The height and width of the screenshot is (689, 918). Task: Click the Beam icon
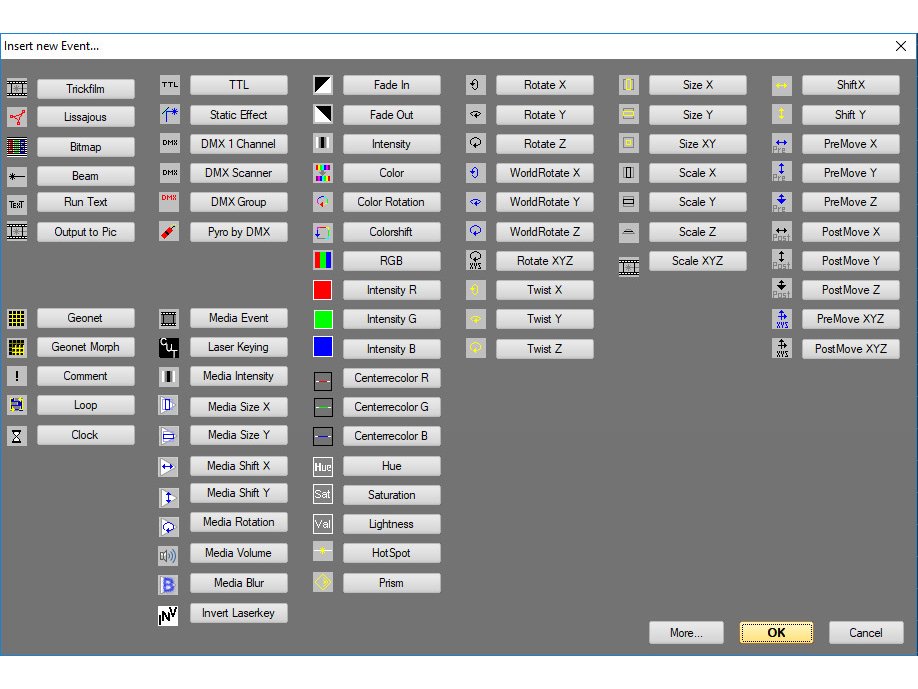click(x=16, y=176)
